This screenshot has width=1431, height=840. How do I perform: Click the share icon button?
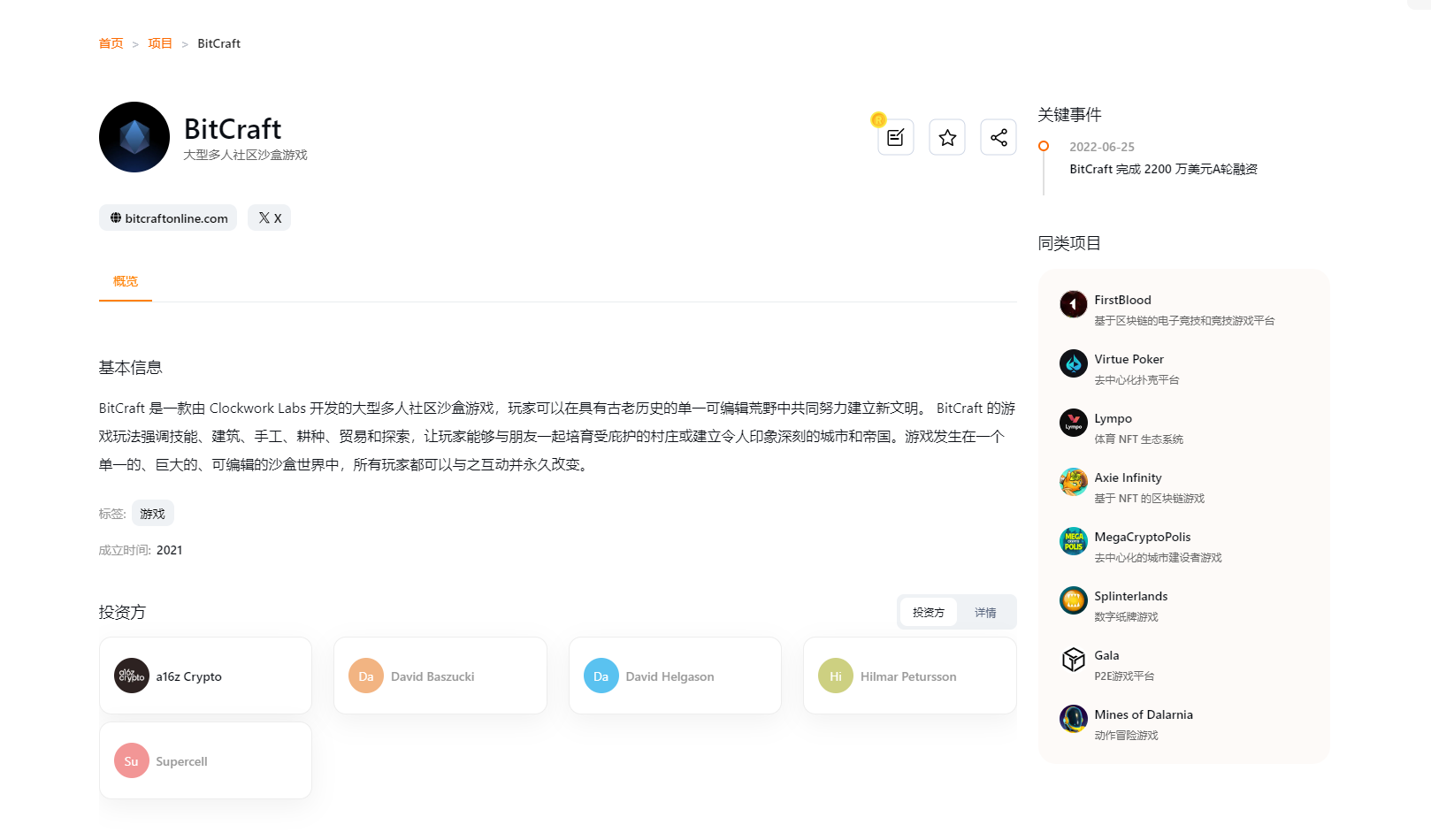999,137
